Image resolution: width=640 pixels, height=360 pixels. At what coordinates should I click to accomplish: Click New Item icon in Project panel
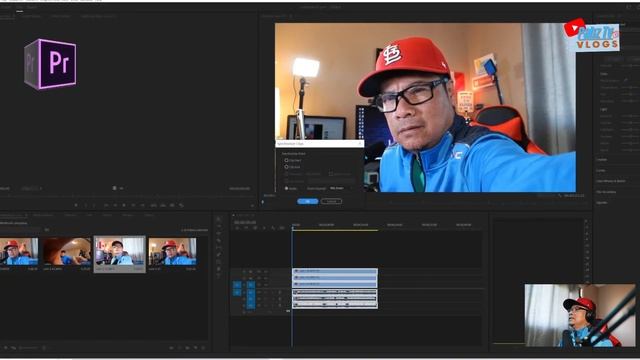point(196,348)
